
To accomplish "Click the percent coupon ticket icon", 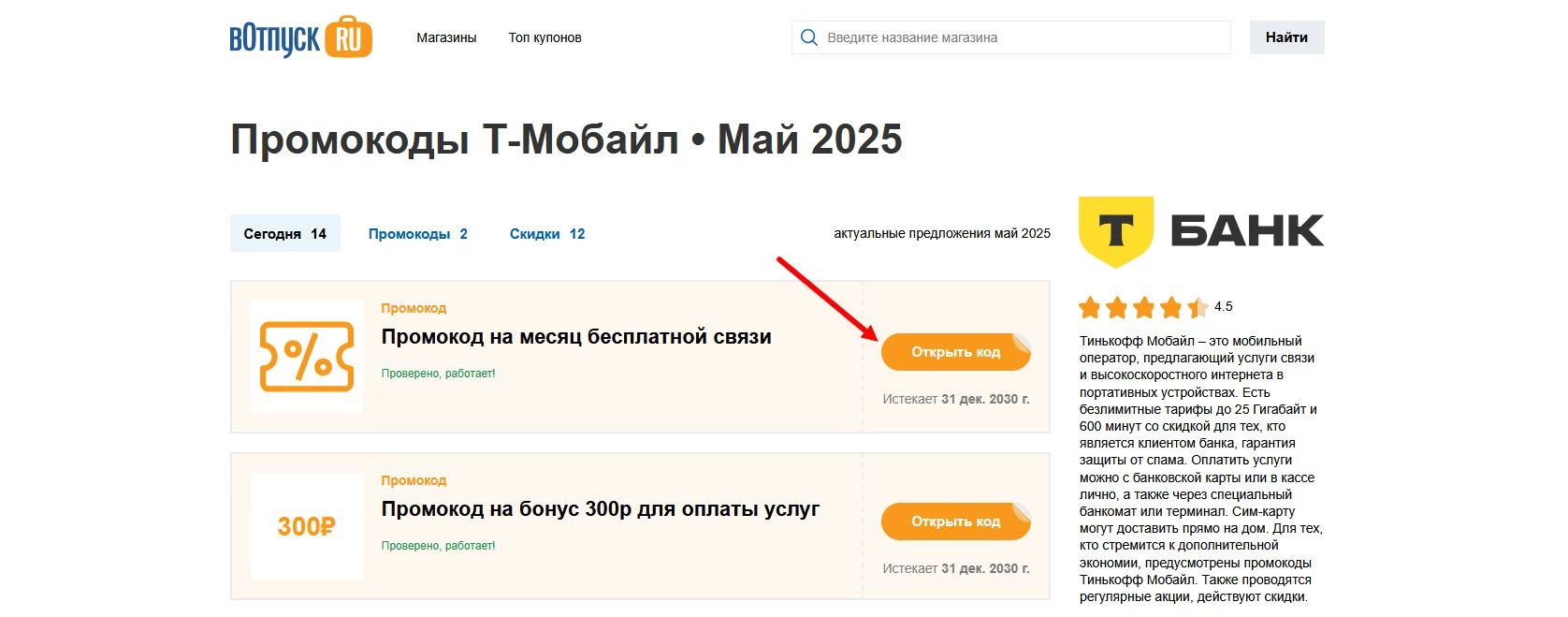I will [x=307, y=357].
